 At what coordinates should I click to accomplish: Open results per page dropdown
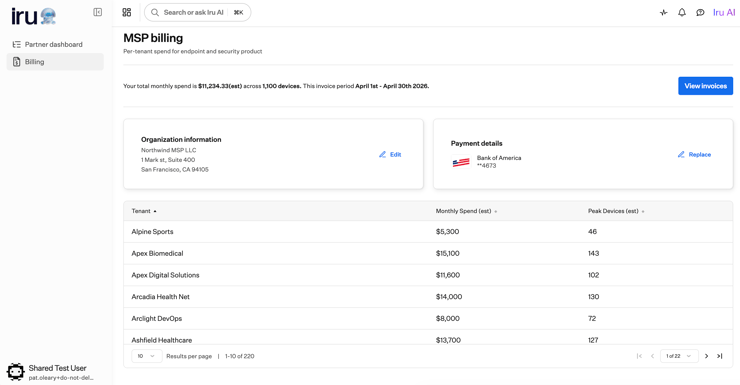pyautogui.click(x=146, y=356)
